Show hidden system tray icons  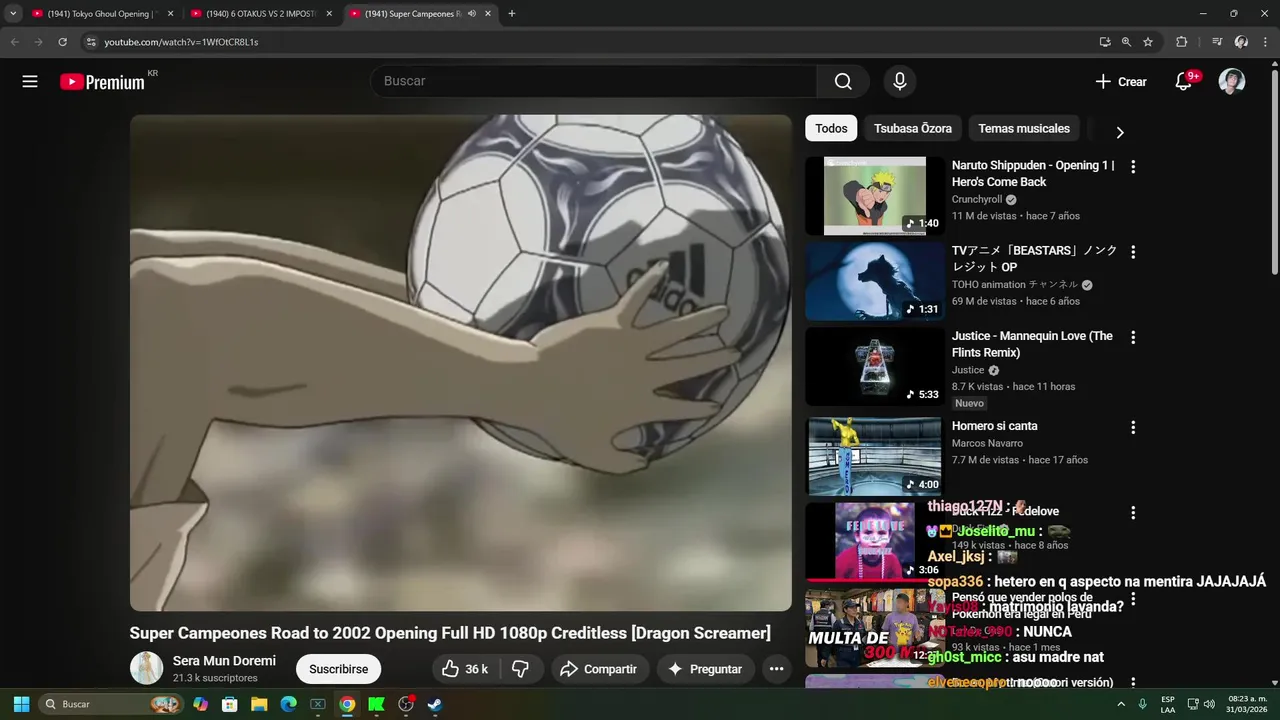(1120, 704)
